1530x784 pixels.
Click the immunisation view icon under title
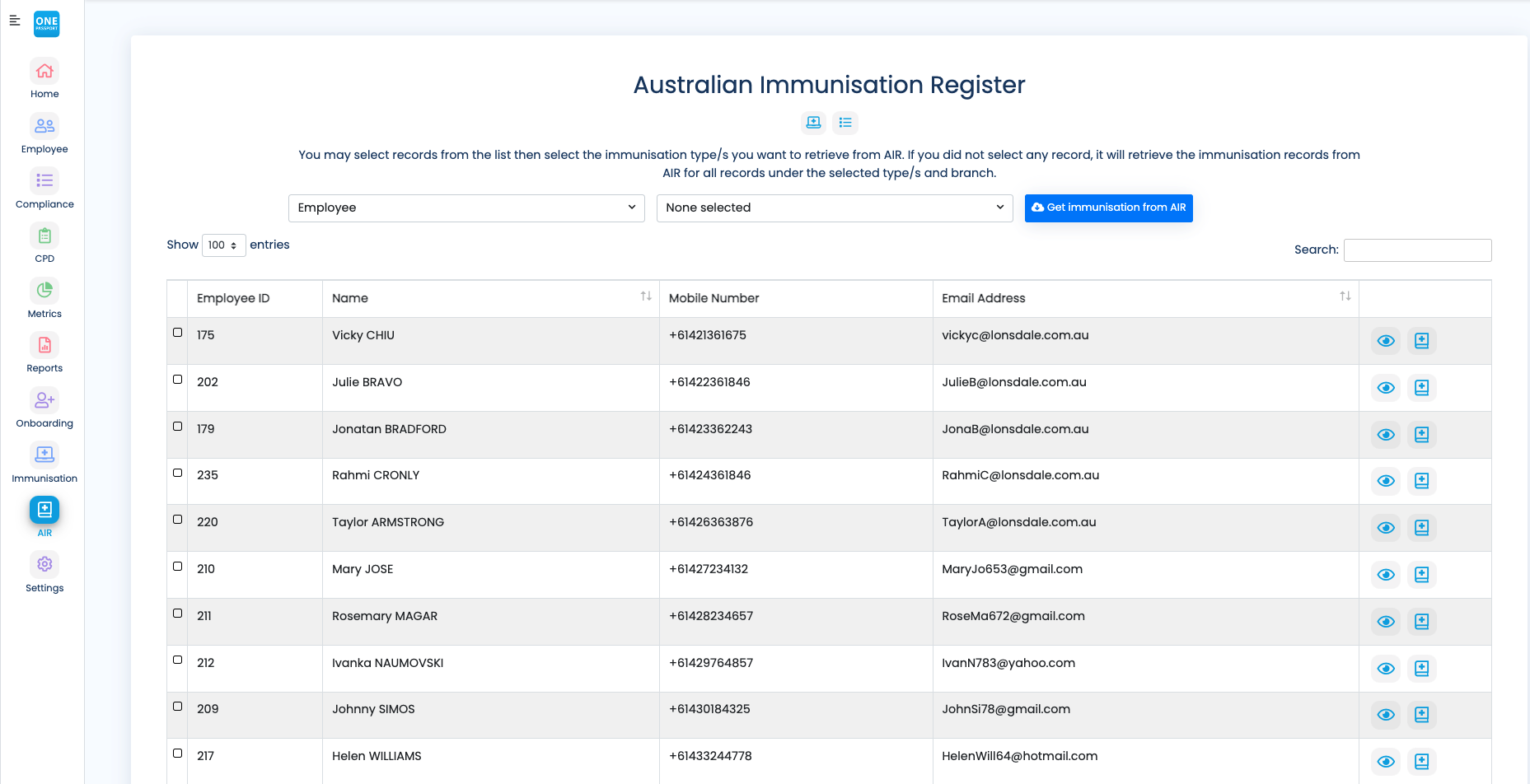pyautogui.click(x=814, y=123)
